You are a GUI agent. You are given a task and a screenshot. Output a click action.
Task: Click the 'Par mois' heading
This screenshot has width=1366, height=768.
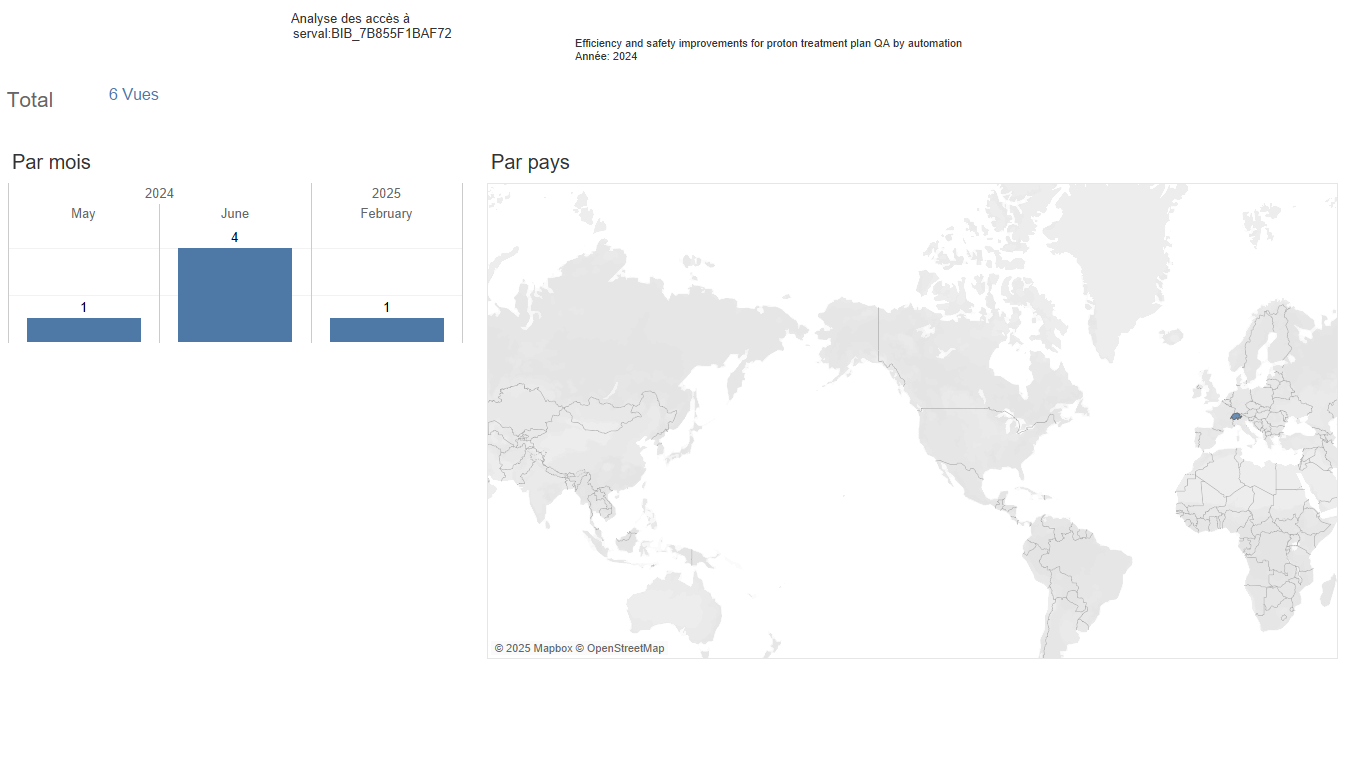51,162
